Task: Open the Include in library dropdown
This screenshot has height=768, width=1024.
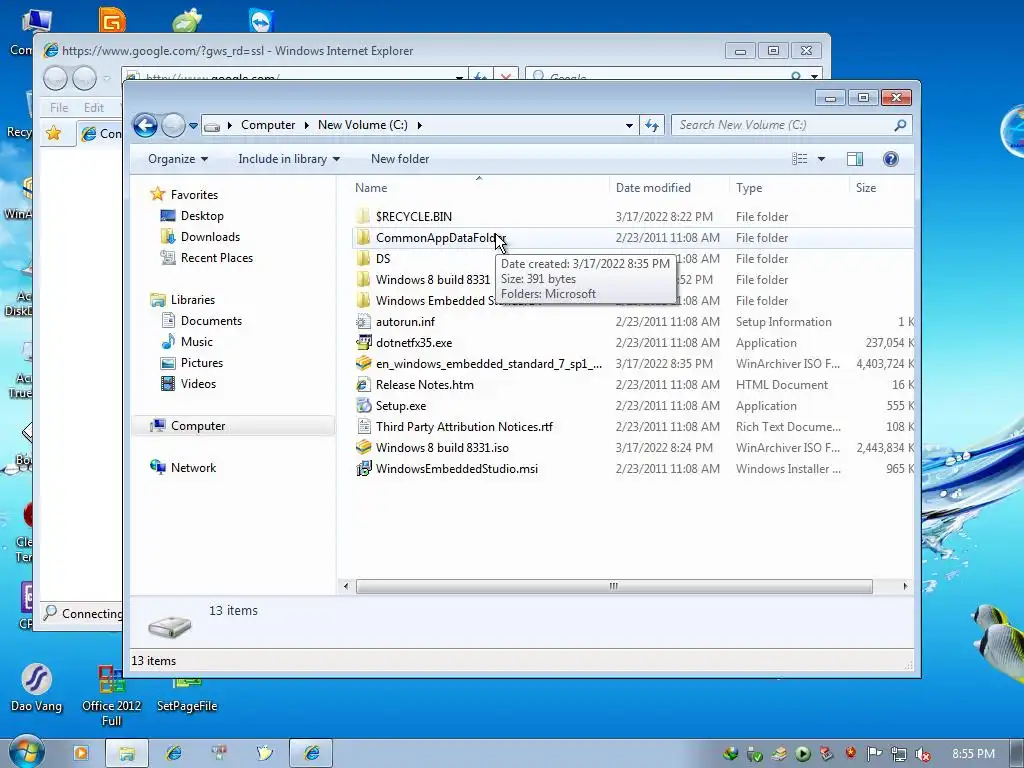Action: click(289, 159)
